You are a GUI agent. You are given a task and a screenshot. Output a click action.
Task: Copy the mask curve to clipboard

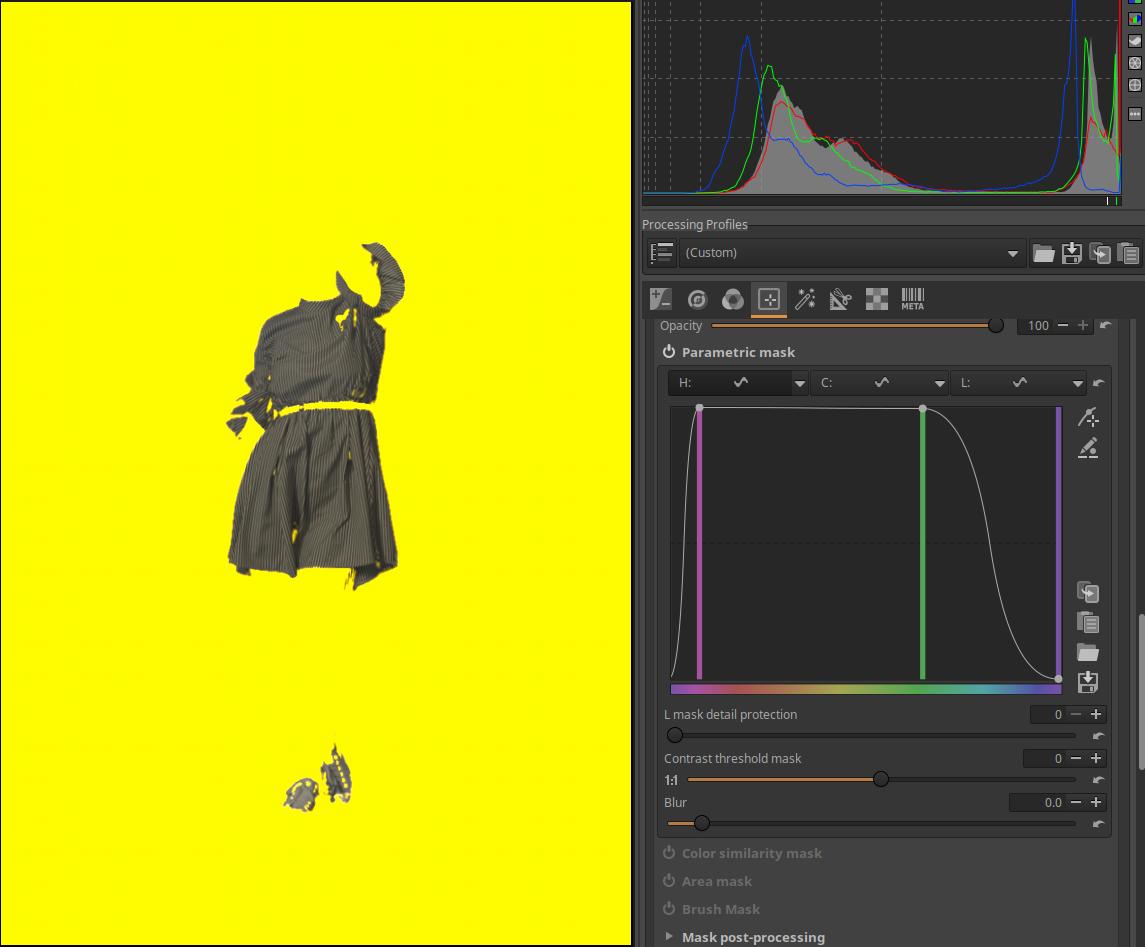click(x=1087, y=592)
